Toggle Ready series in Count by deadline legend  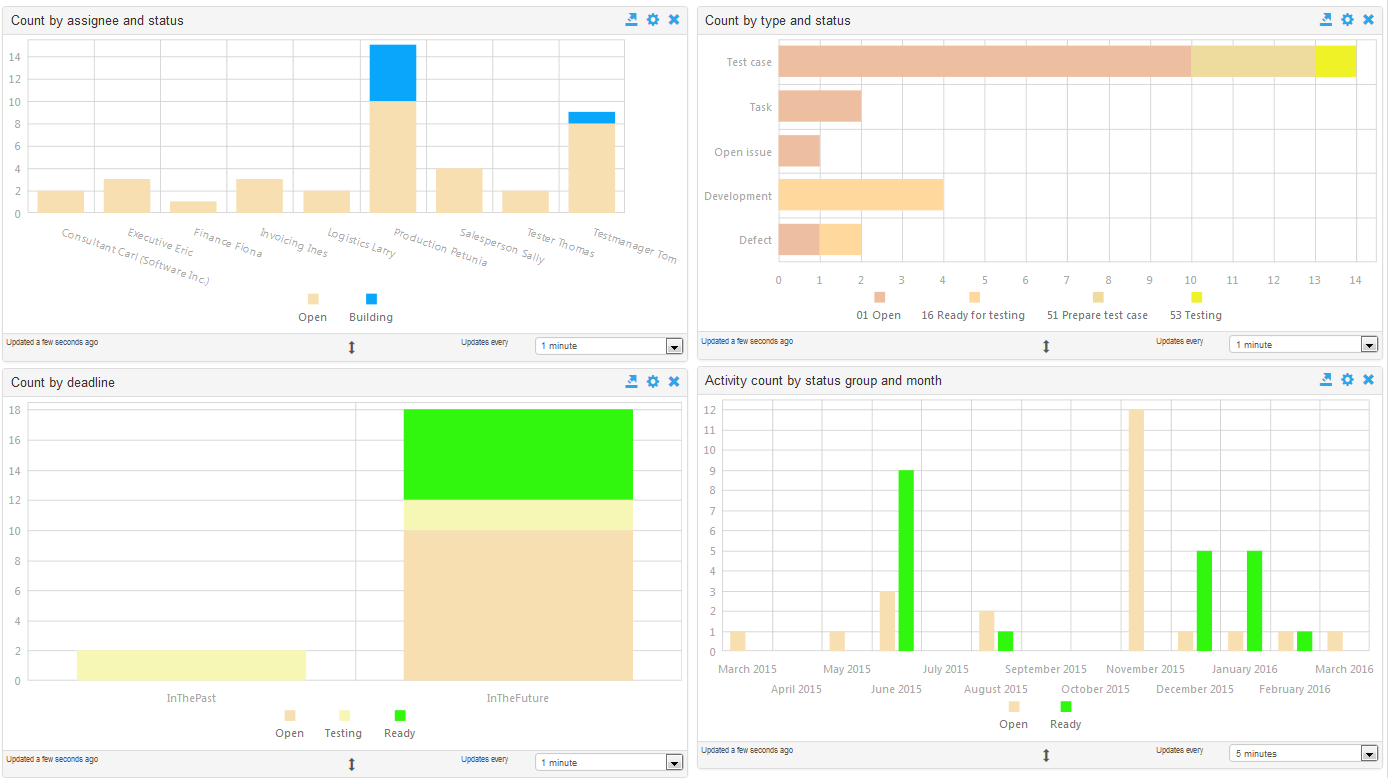pos(400,725)
